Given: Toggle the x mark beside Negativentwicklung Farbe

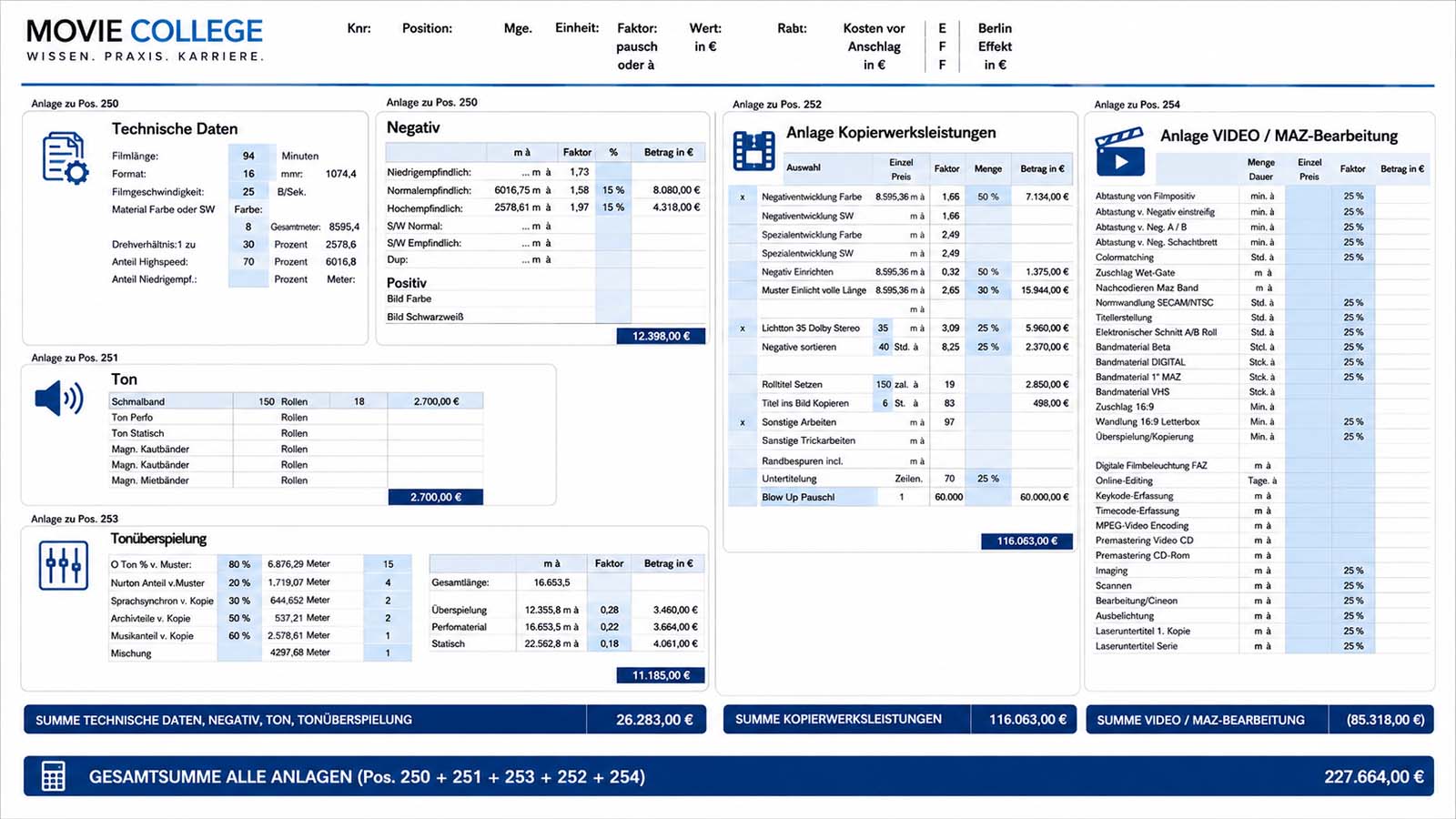Looking at the screenshot, I should tap(743, 197).
